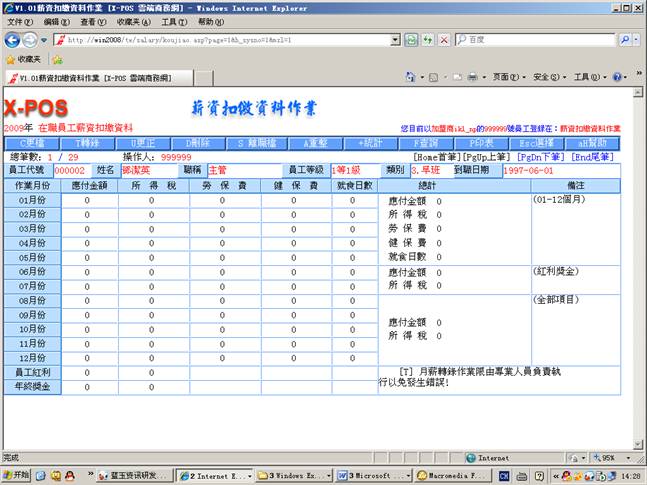Click the IE Back navigation arrow
Screen dimensions: 647x485
tap(12, 40)
